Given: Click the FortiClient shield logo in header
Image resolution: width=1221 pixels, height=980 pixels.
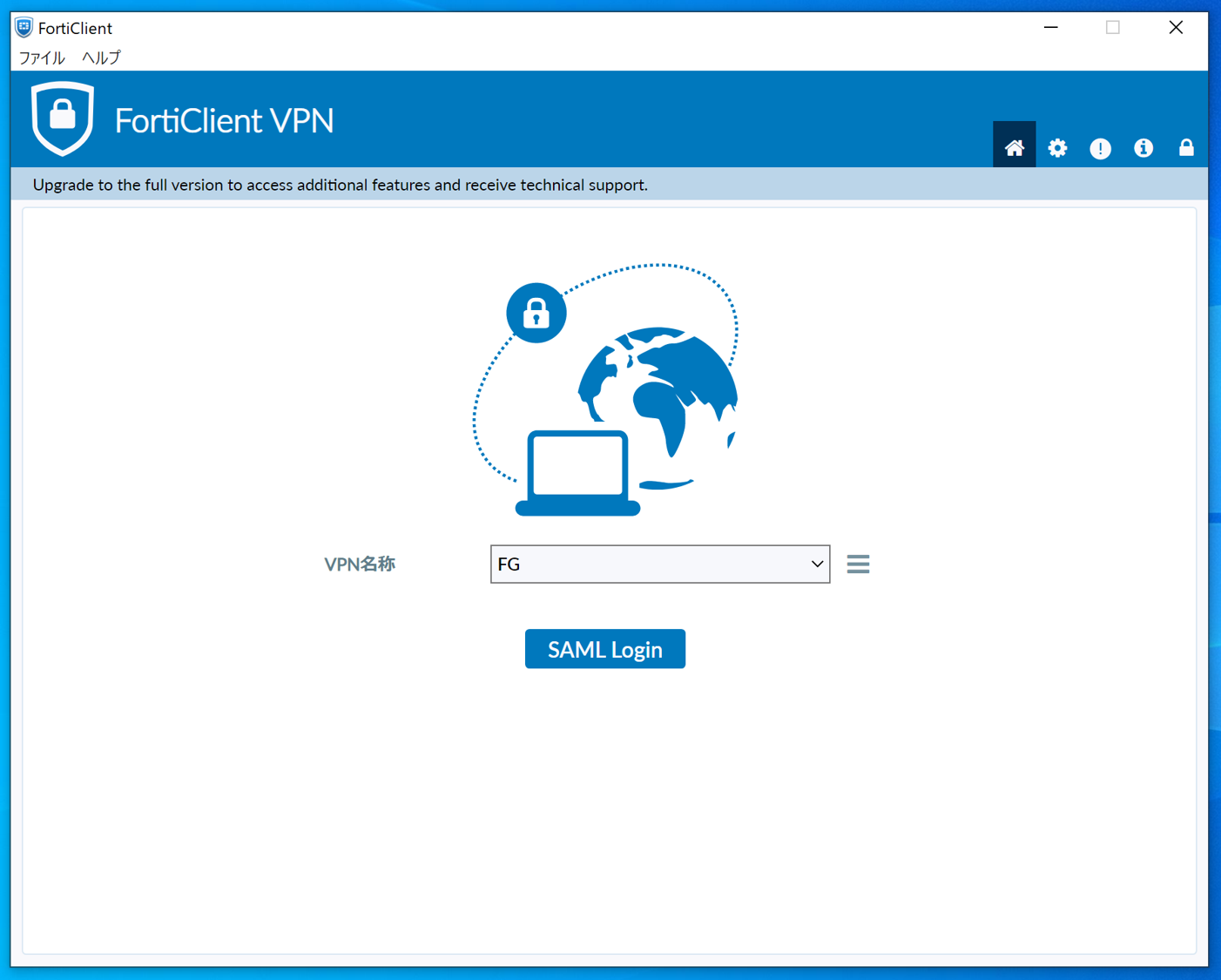Looking at the screenshot, I should click(62, 118).
